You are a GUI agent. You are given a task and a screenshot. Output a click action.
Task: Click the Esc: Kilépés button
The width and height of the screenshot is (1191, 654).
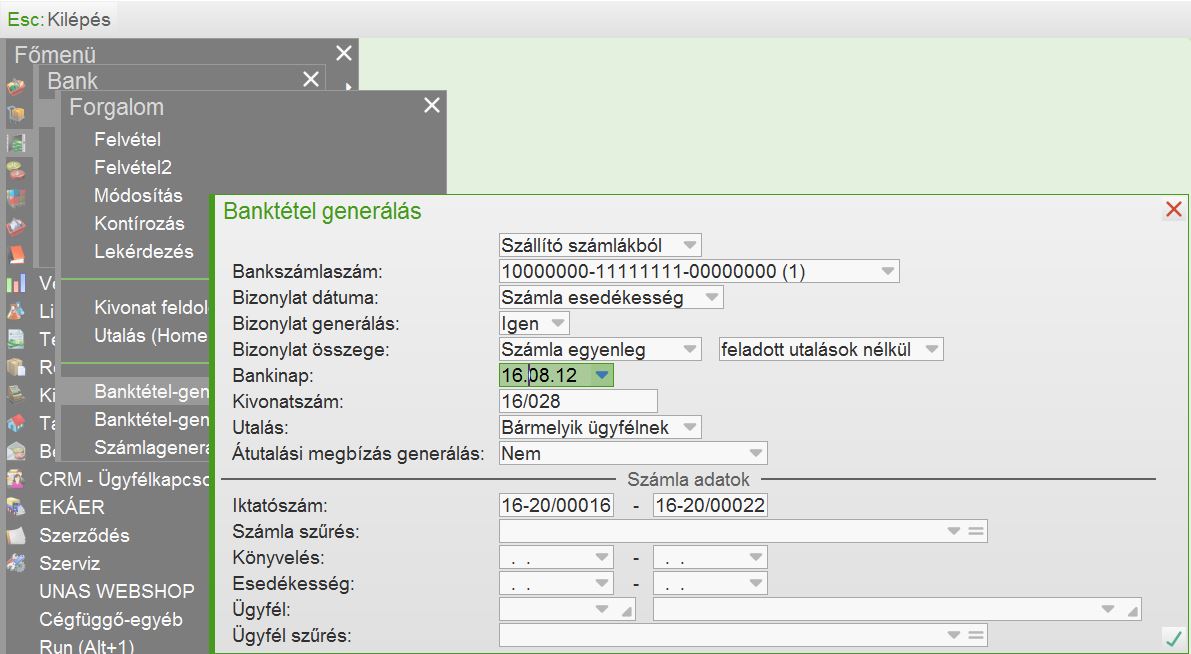(58, 19)
